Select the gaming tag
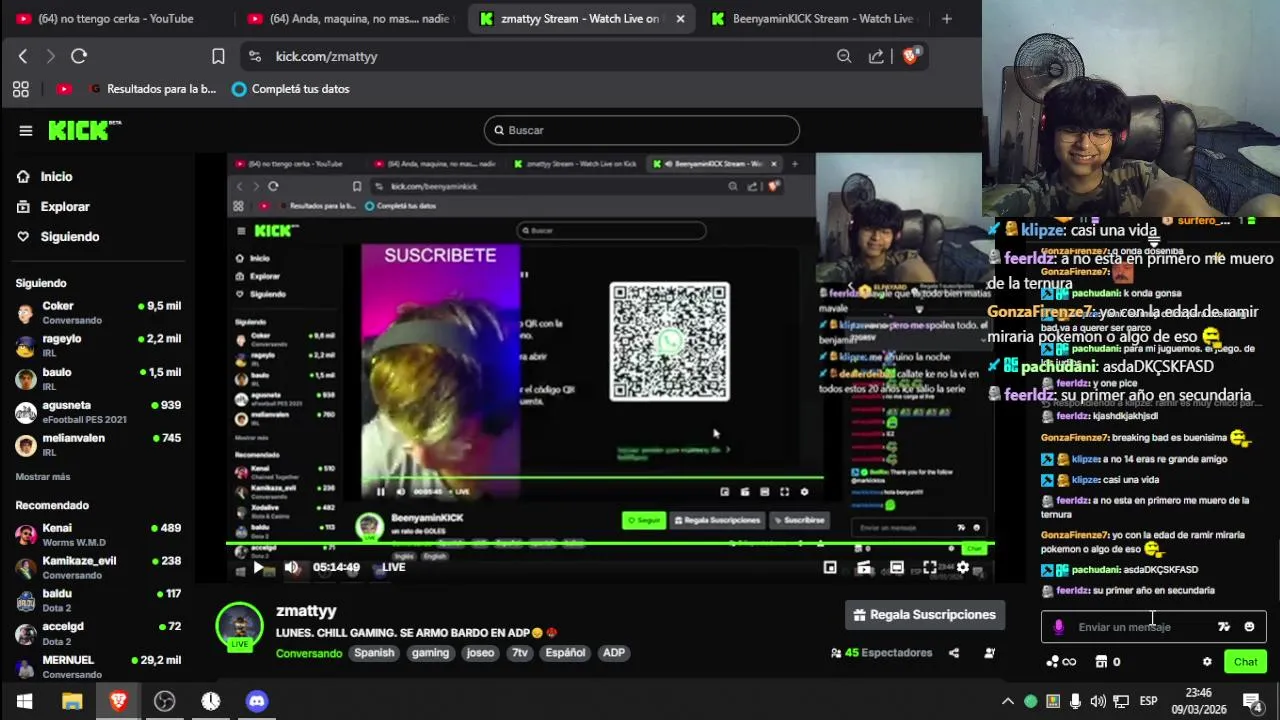Screen dimensions: 1280x720 (x=430, y=653)
